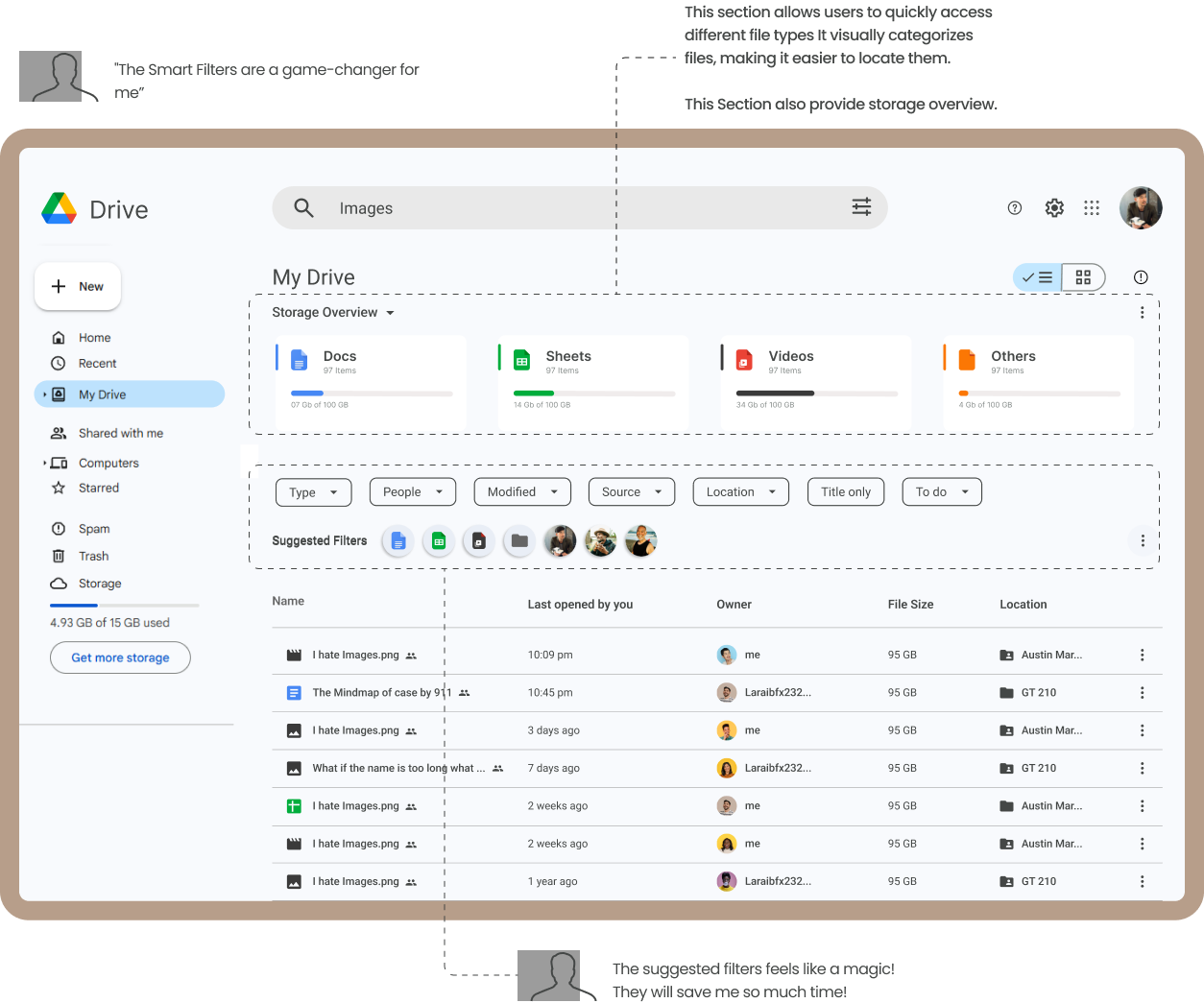The height and width of the screenshot is (1003, 1204).
Task: Go to Home in sidebar
Action: point(94,338)
